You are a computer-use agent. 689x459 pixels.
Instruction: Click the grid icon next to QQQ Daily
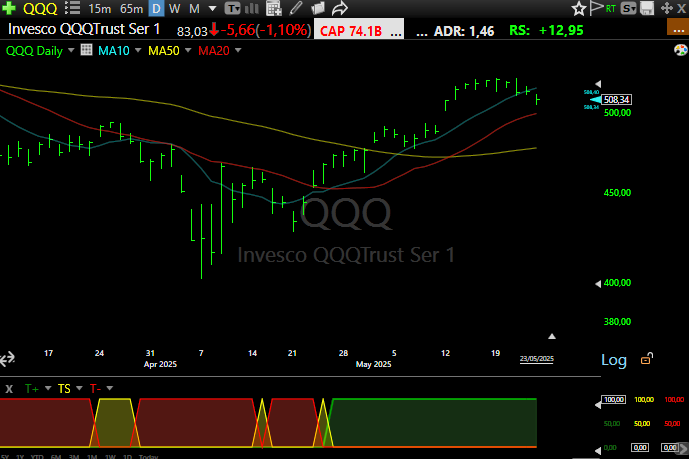click(x=86, y=50)
